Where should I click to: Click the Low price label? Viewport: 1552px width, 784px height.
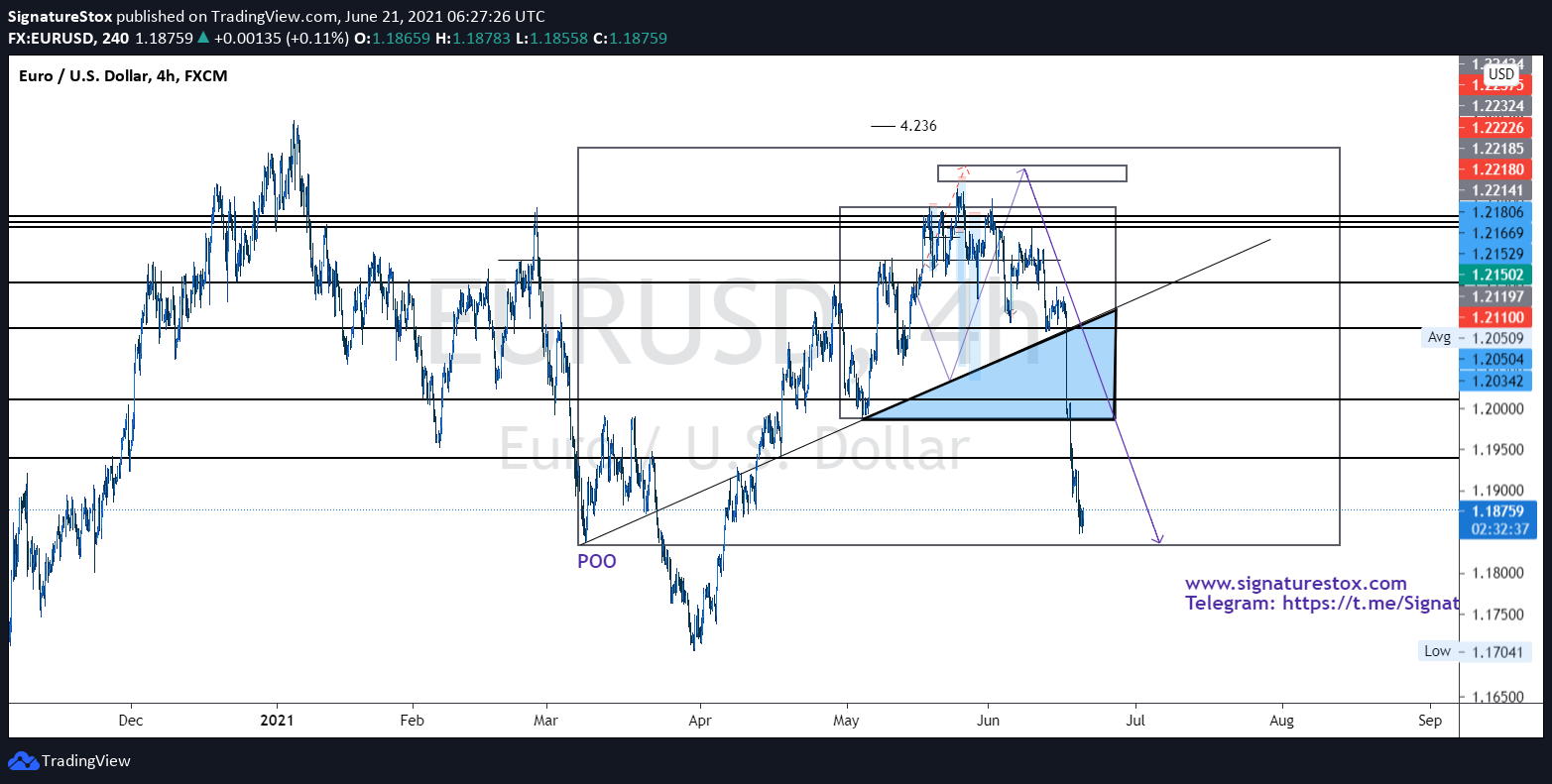[x=1438, y=651]
